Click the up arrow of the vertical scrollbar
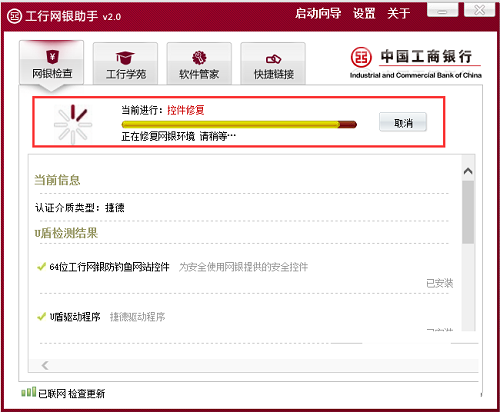 (468, 171)
